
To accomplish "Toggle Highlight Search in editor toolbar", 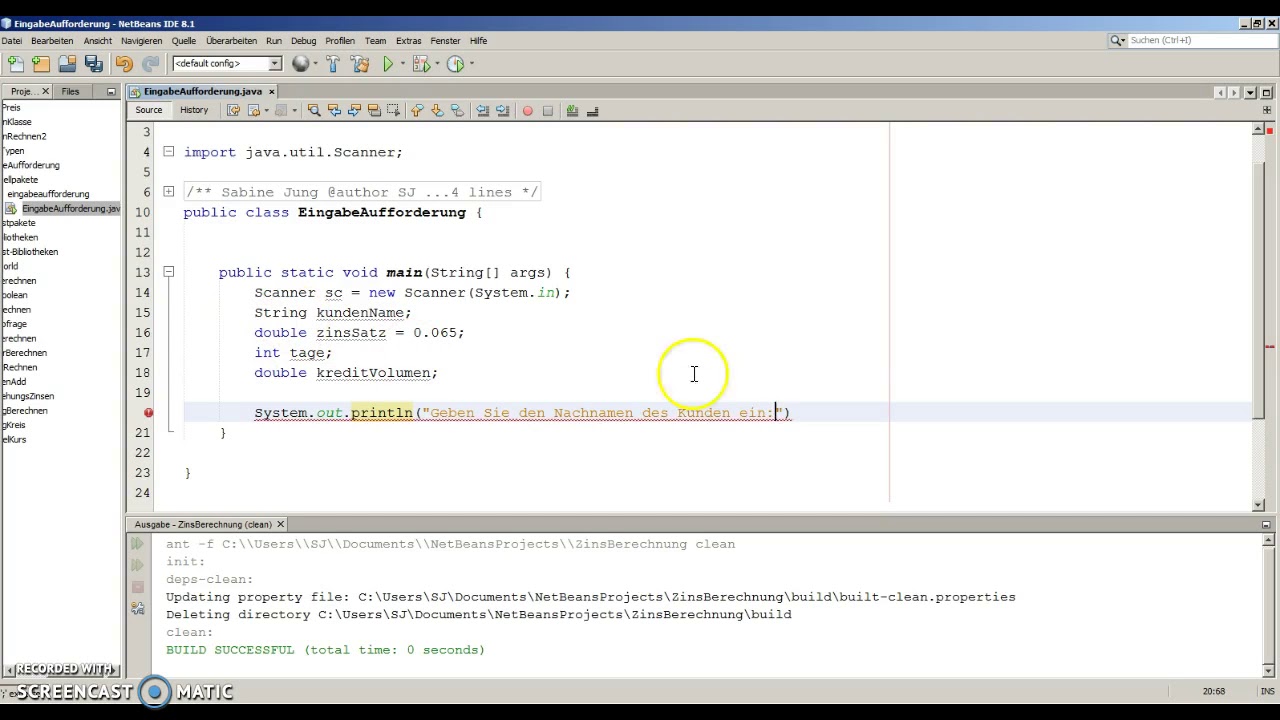I will 374,111.
